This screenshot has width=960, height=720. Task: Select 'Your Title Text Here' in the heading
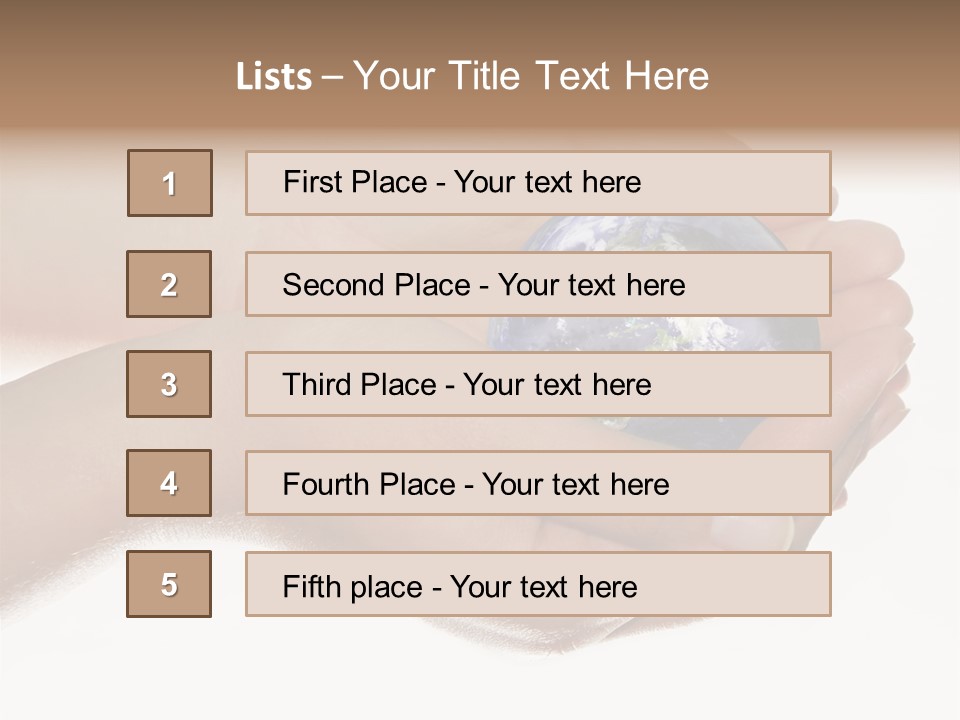[531, 76]
